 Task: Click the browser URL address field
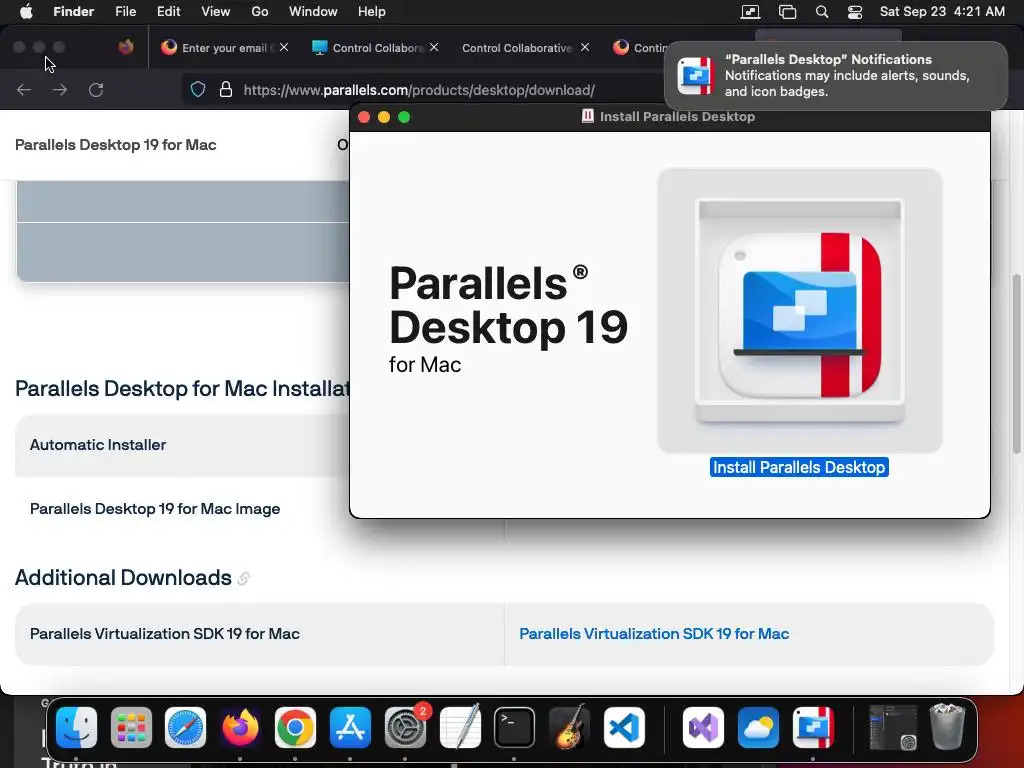419,90
